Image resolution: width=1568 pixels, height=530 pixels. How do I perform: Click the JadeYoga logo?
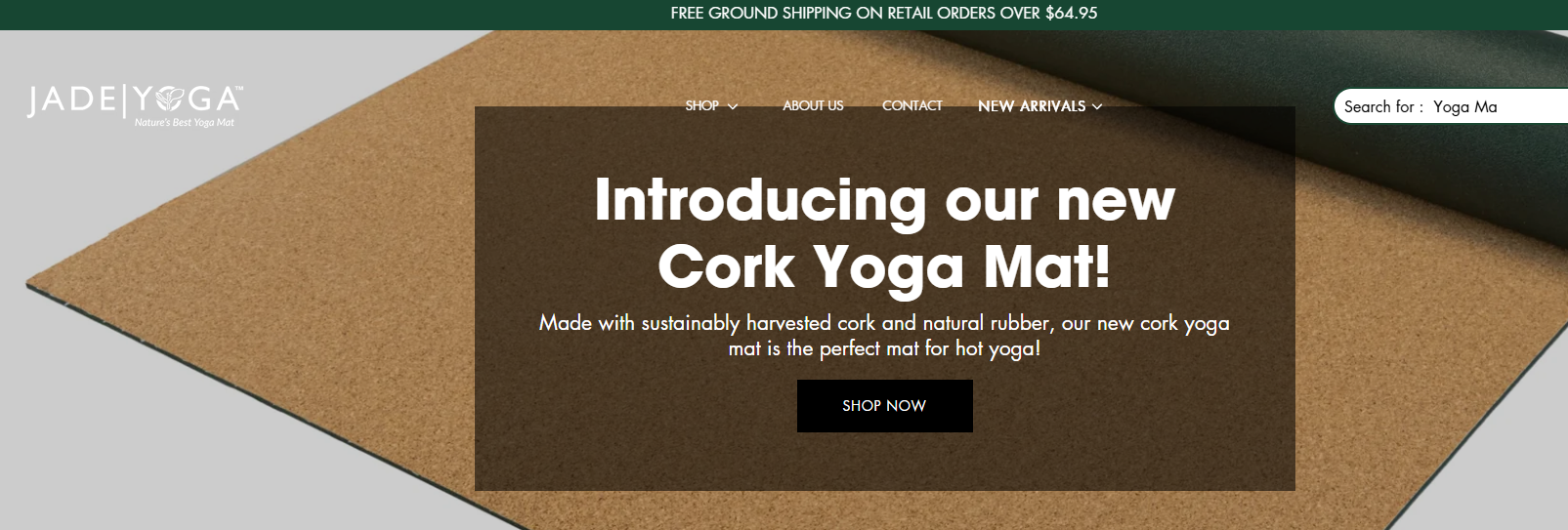[135, 104]
